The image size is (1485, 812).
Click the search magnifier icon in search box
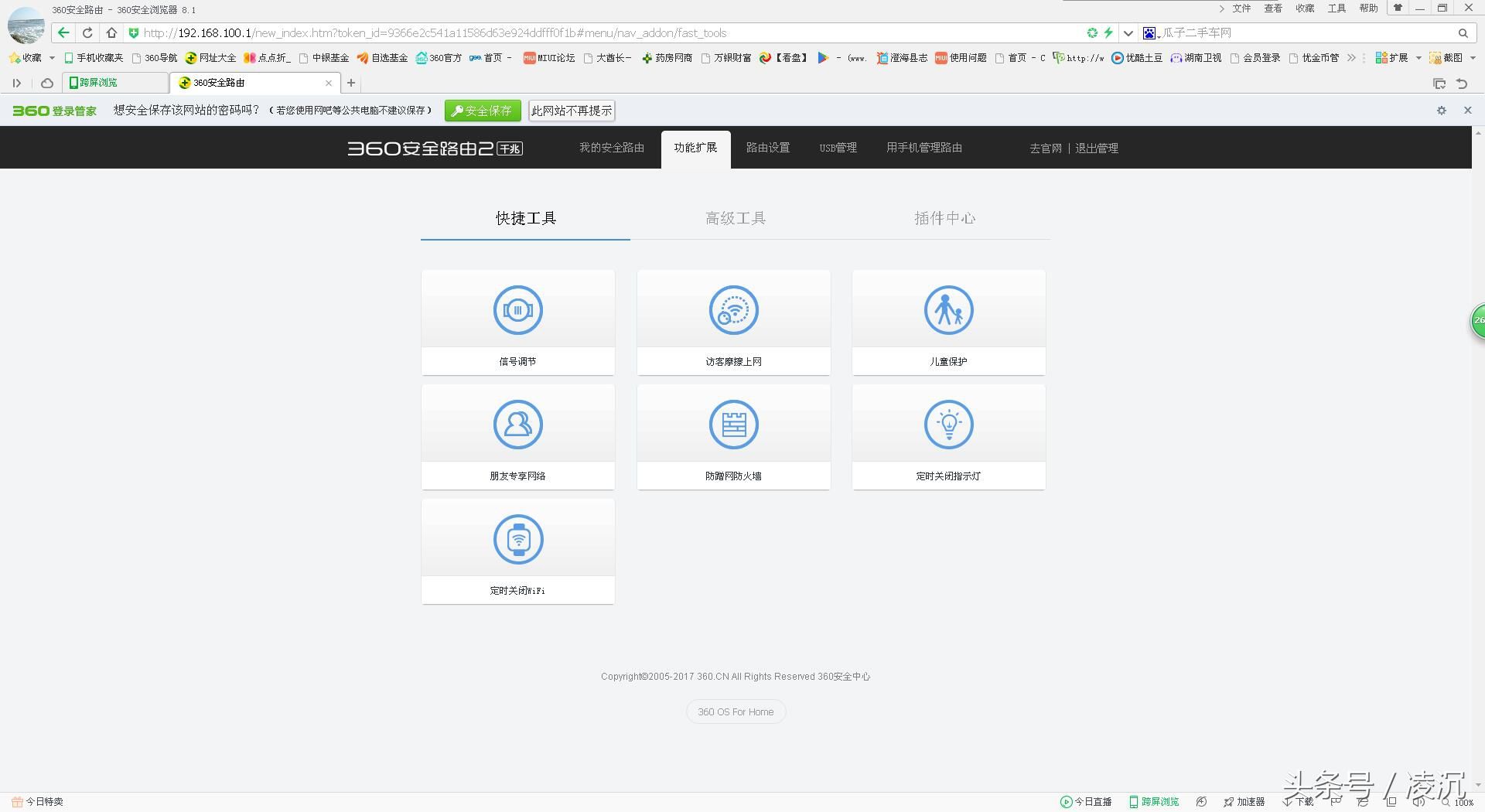(1463, 33)
